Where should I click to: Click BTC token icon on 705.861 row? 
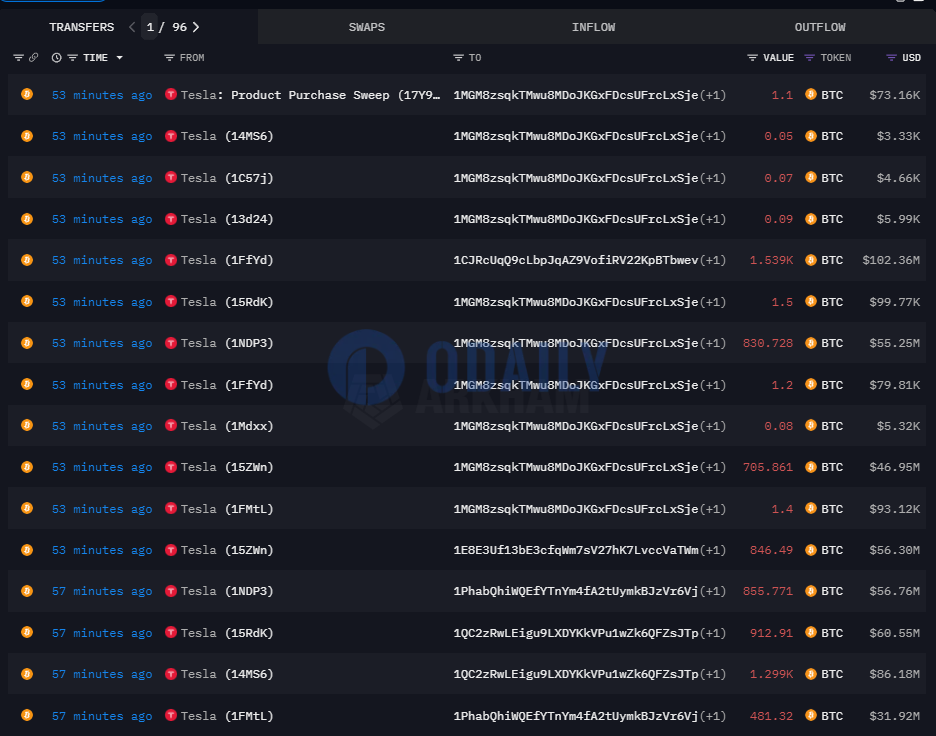click(811, 467)
